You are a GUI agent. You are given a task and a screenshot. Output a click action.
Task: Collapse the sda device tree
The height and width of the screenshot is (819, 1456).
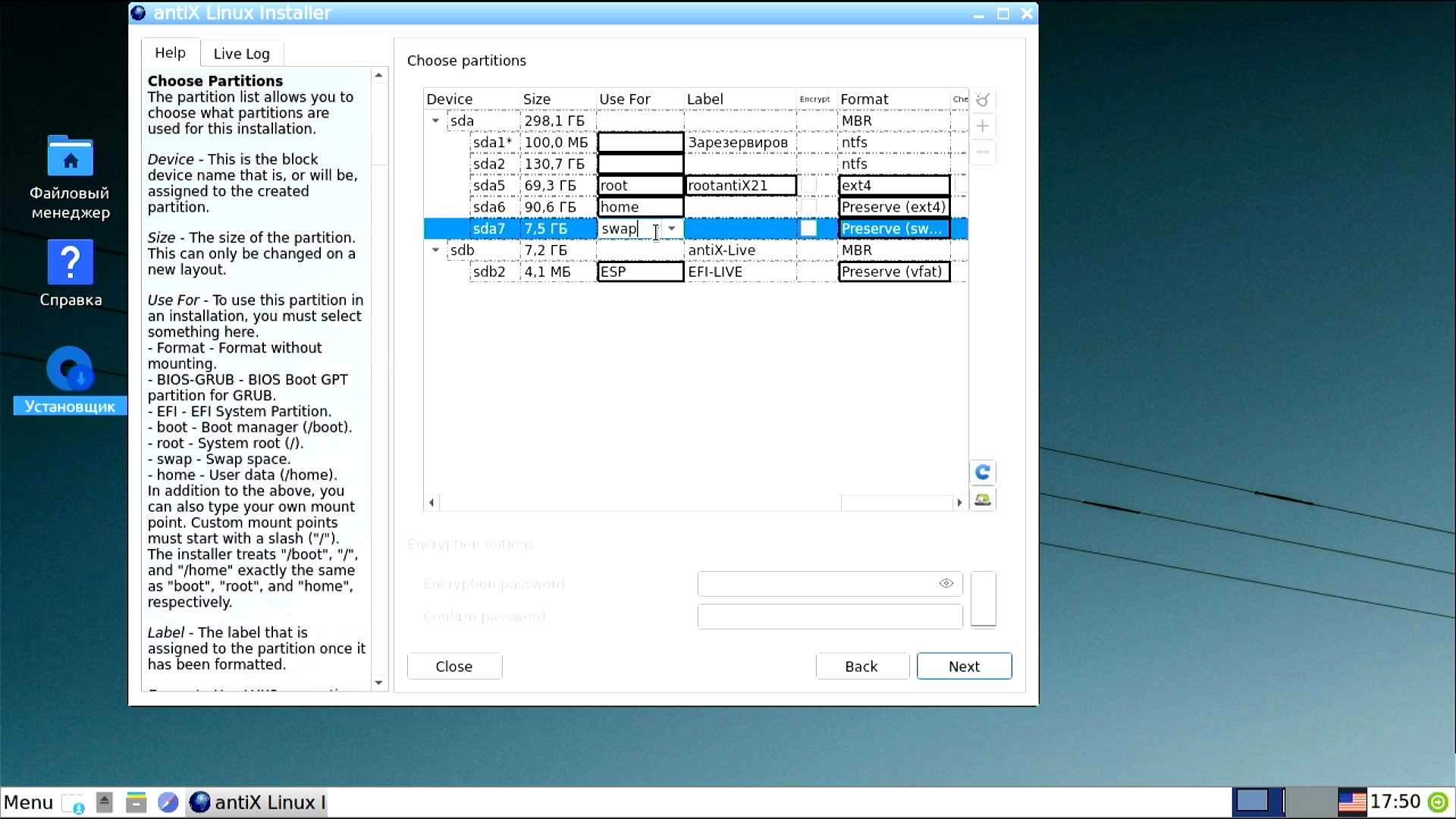point(435,121)
